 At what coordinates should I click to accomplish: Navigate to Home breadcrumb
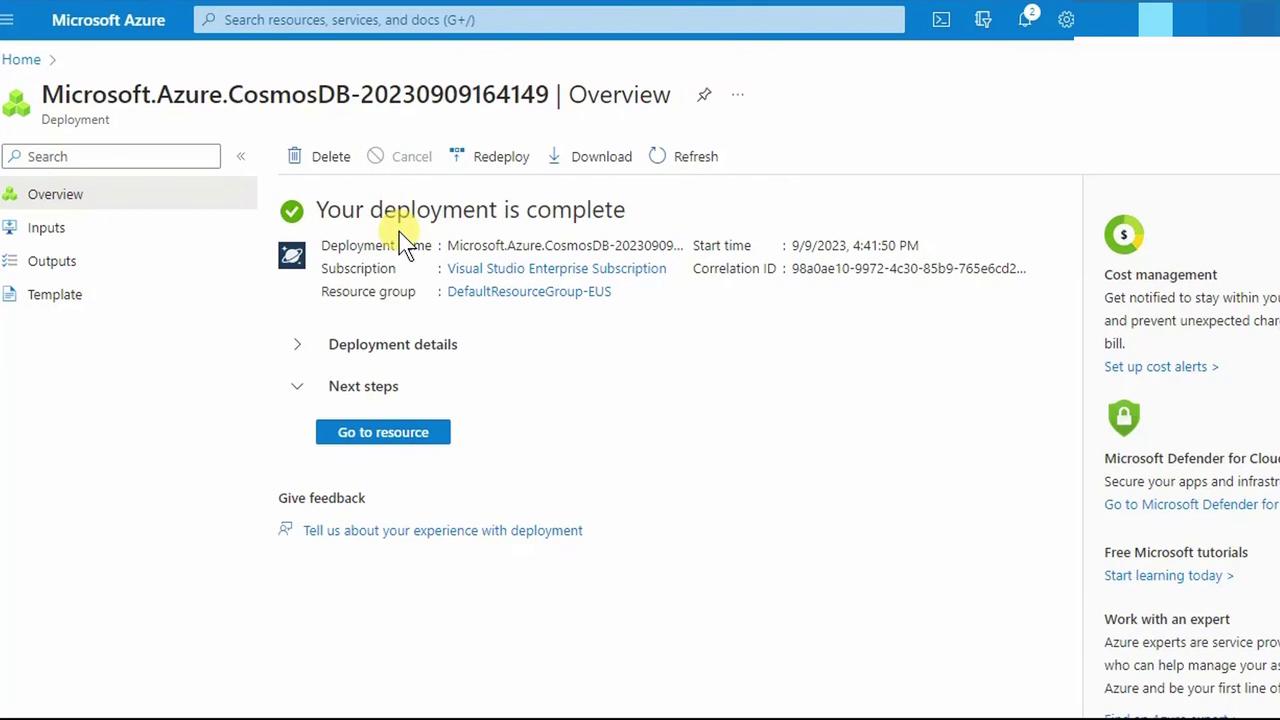pyautogui.click(x=21, y=59)
